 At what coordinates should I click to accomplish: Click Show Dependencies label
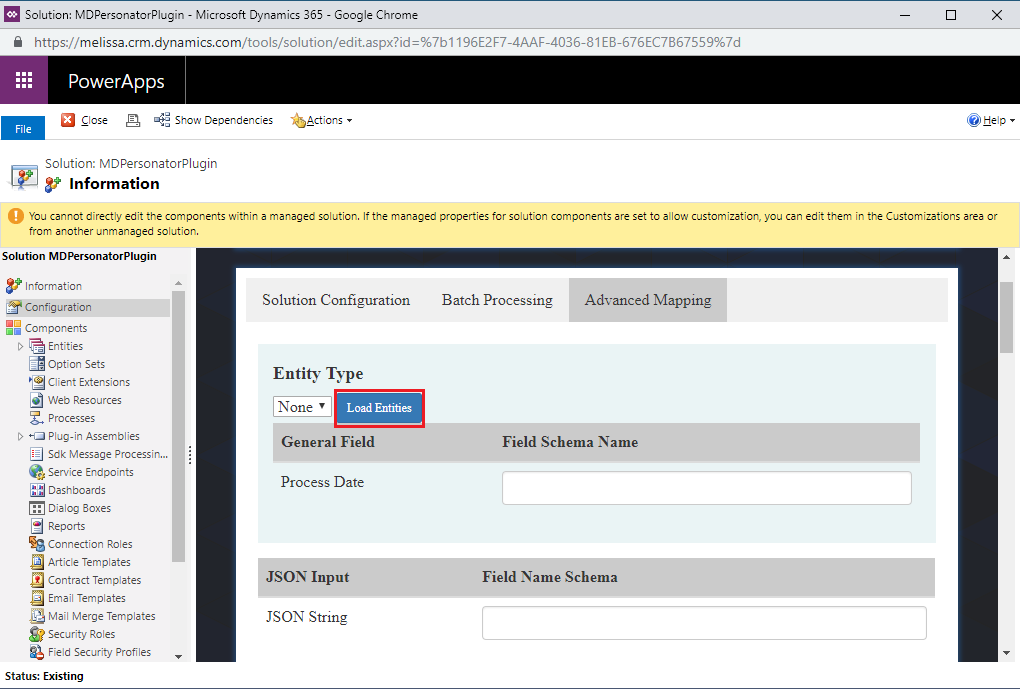tap(224, 120)
